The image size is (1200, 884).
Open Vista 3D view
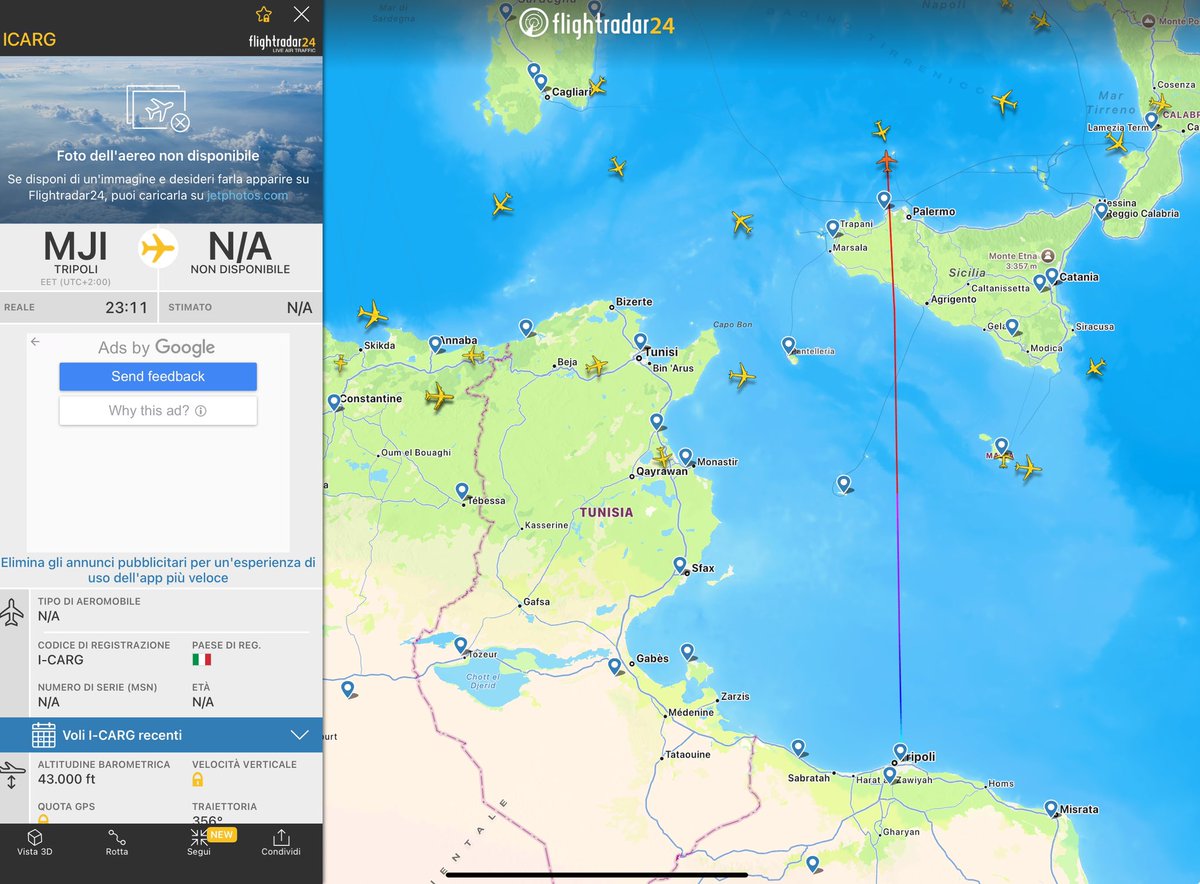point(34,843)
